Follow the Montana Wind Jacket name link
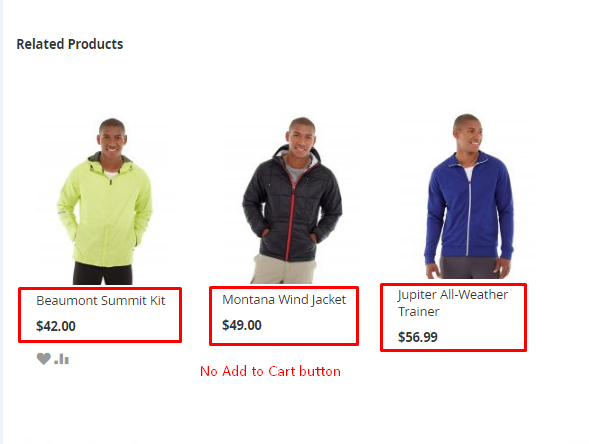 click(x=284, y=299)
